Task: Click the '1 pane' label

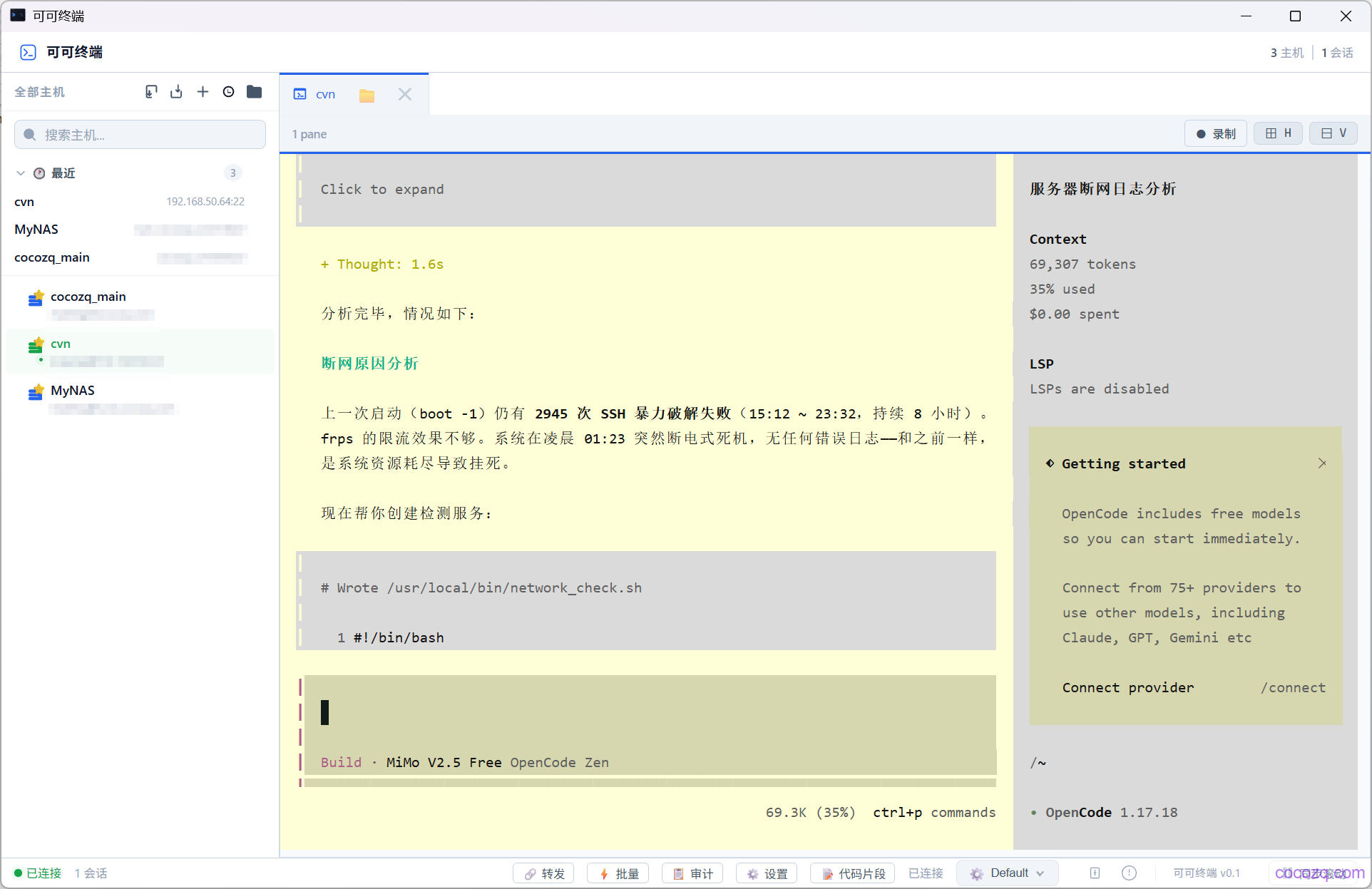Action: pyautogui.click(x=309, y=134)
